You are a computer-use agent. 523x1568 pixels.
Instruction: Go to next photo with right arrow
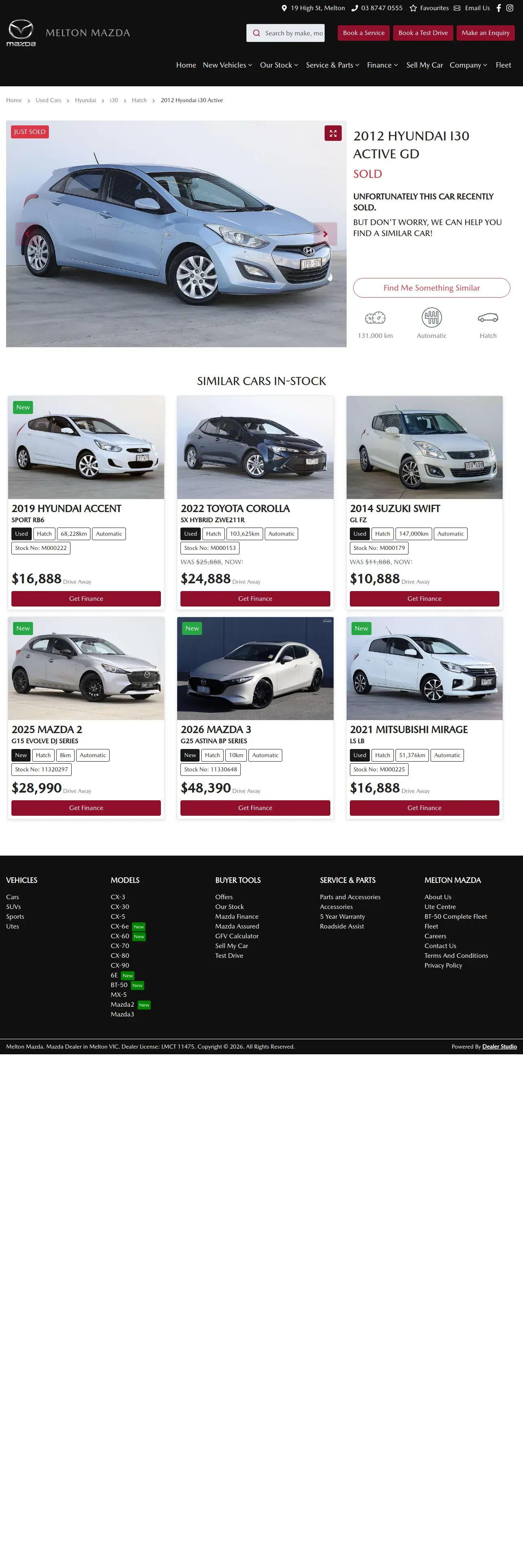point(325,234)
